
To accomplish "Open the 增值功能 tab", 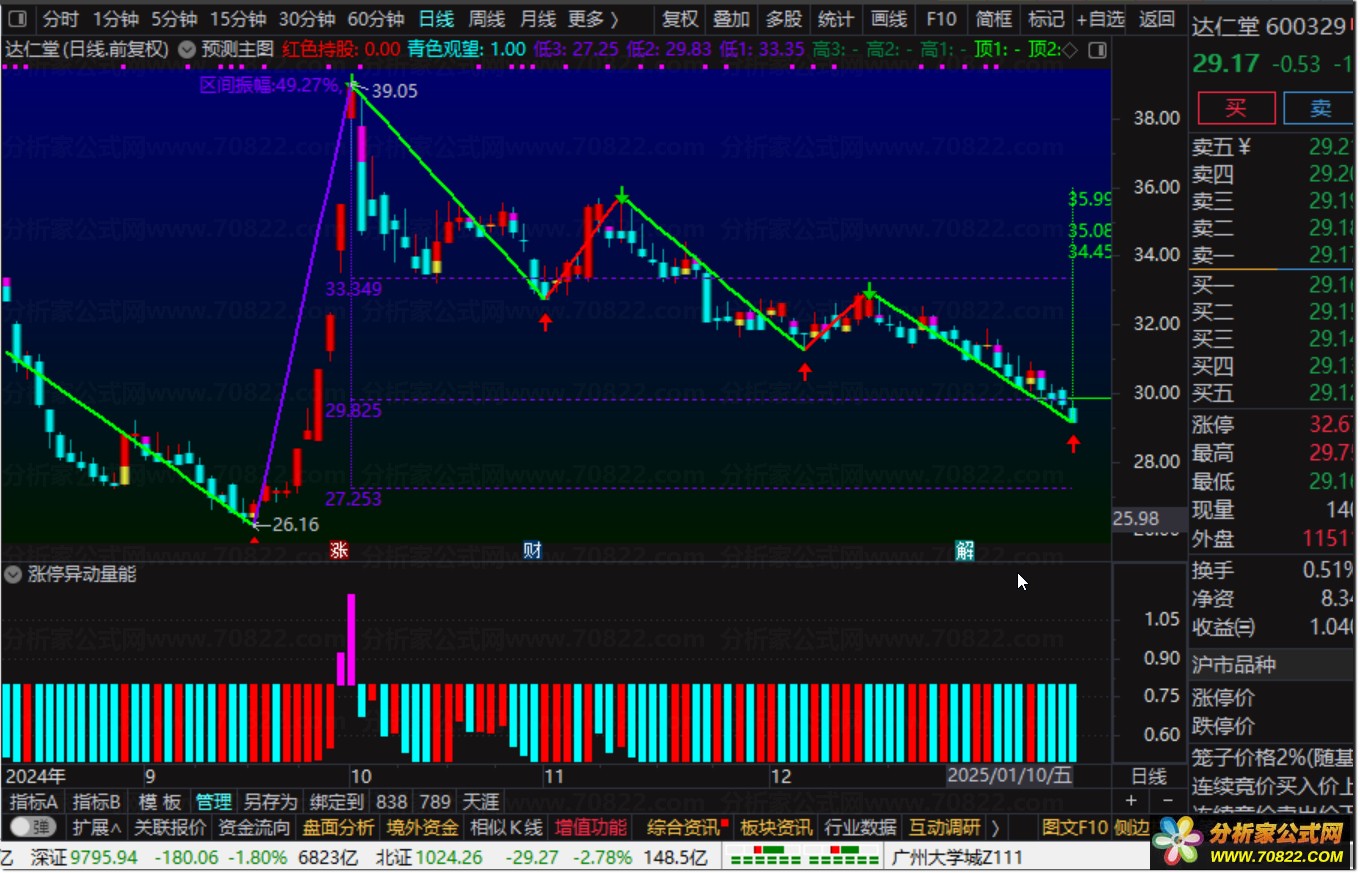I will click(x=591, y=827).
